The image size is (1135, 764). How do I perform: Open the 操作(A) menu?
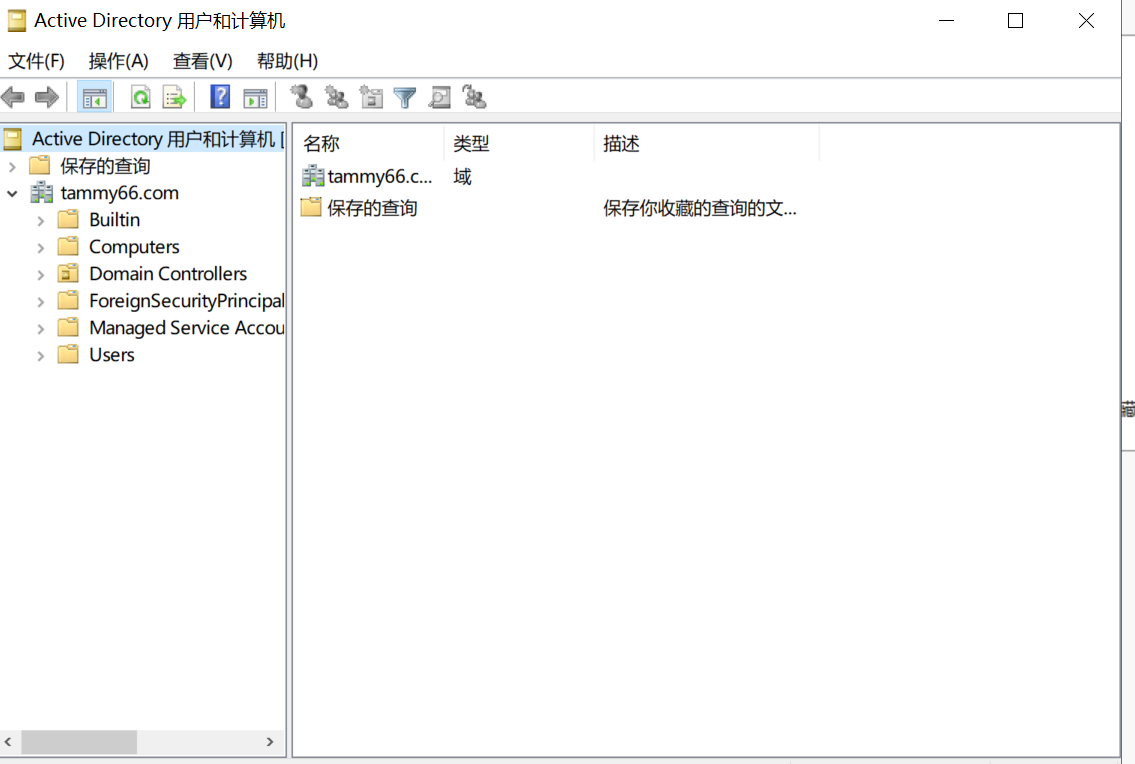119,62
